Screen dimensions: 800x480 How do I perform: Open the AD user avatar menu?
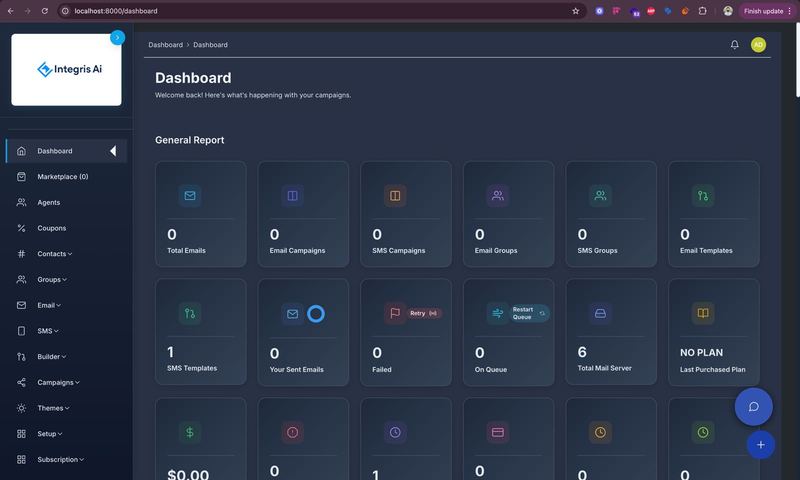click(758, 45)
